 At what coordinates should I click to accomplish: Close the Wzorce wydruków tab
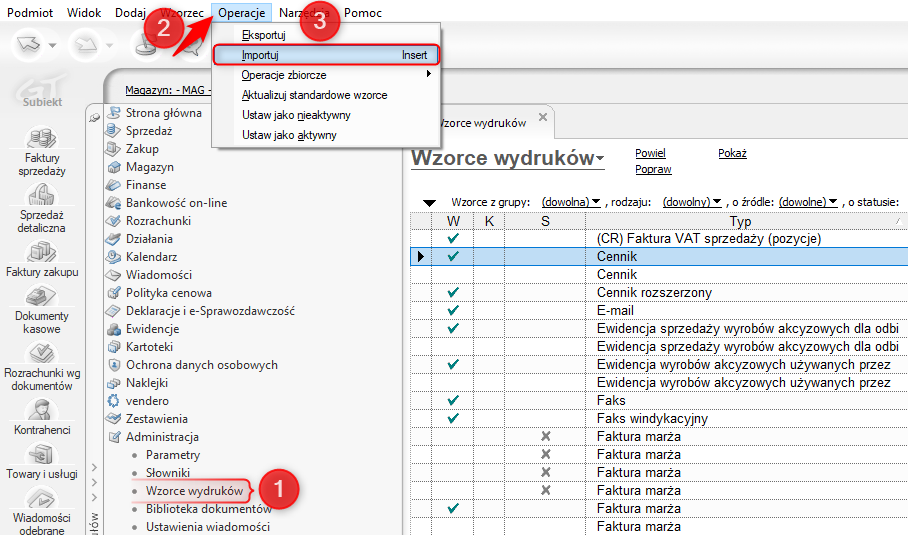[x=543, y=117]
